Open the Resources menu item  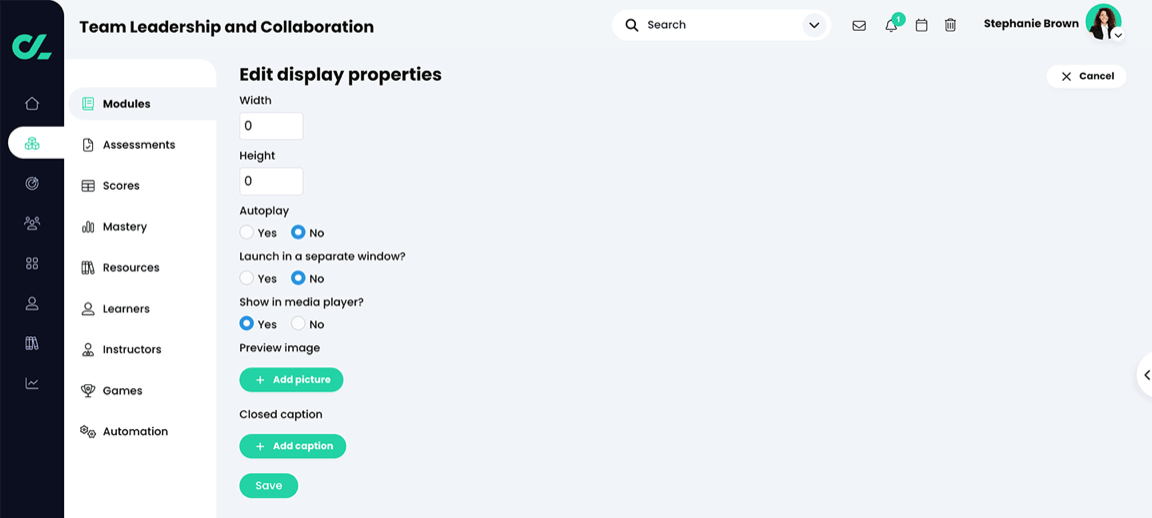(130, 268)
